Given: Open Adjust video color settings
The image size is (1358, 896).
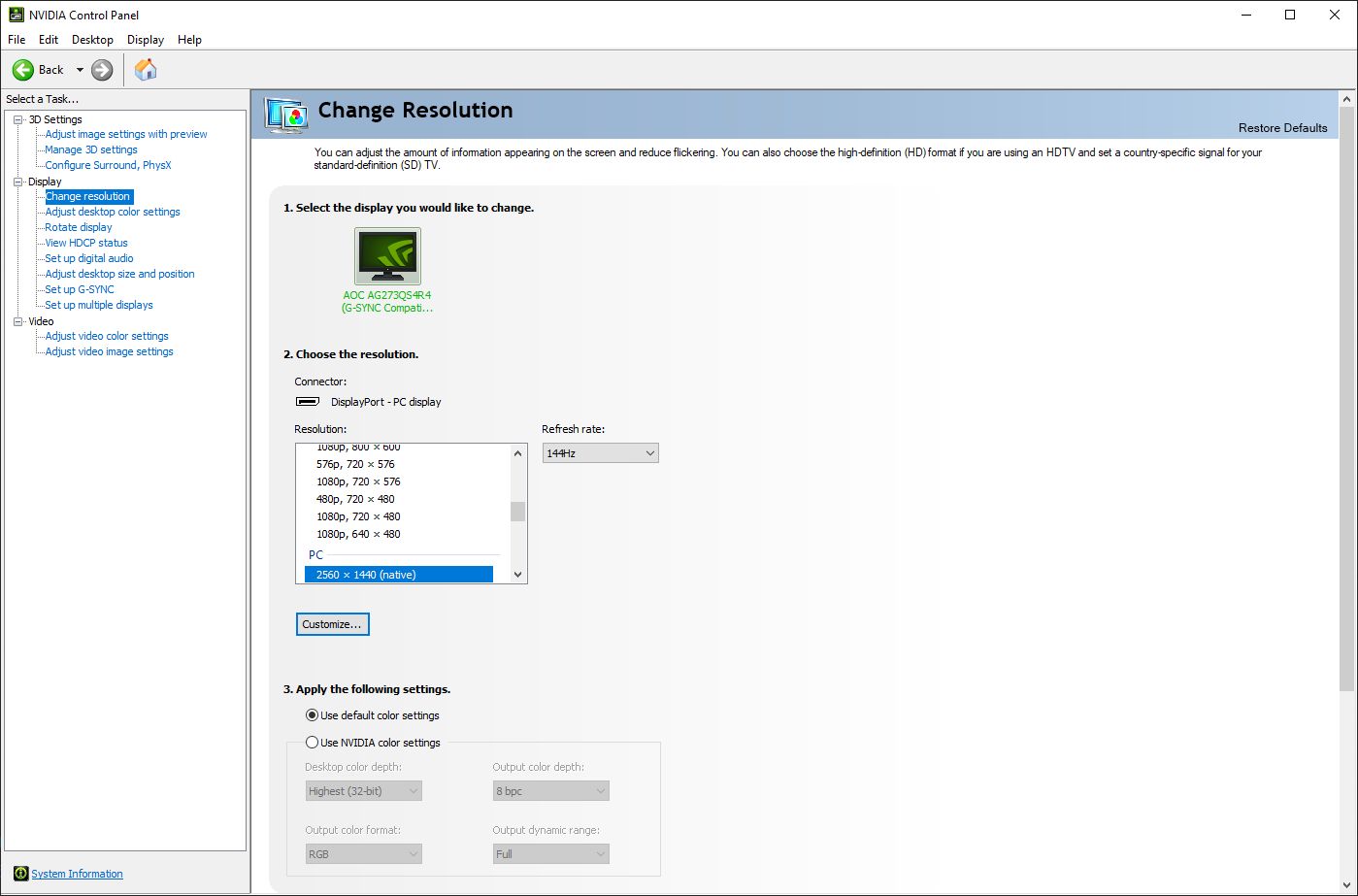Looking at the screenshot, I should point(107,336).
